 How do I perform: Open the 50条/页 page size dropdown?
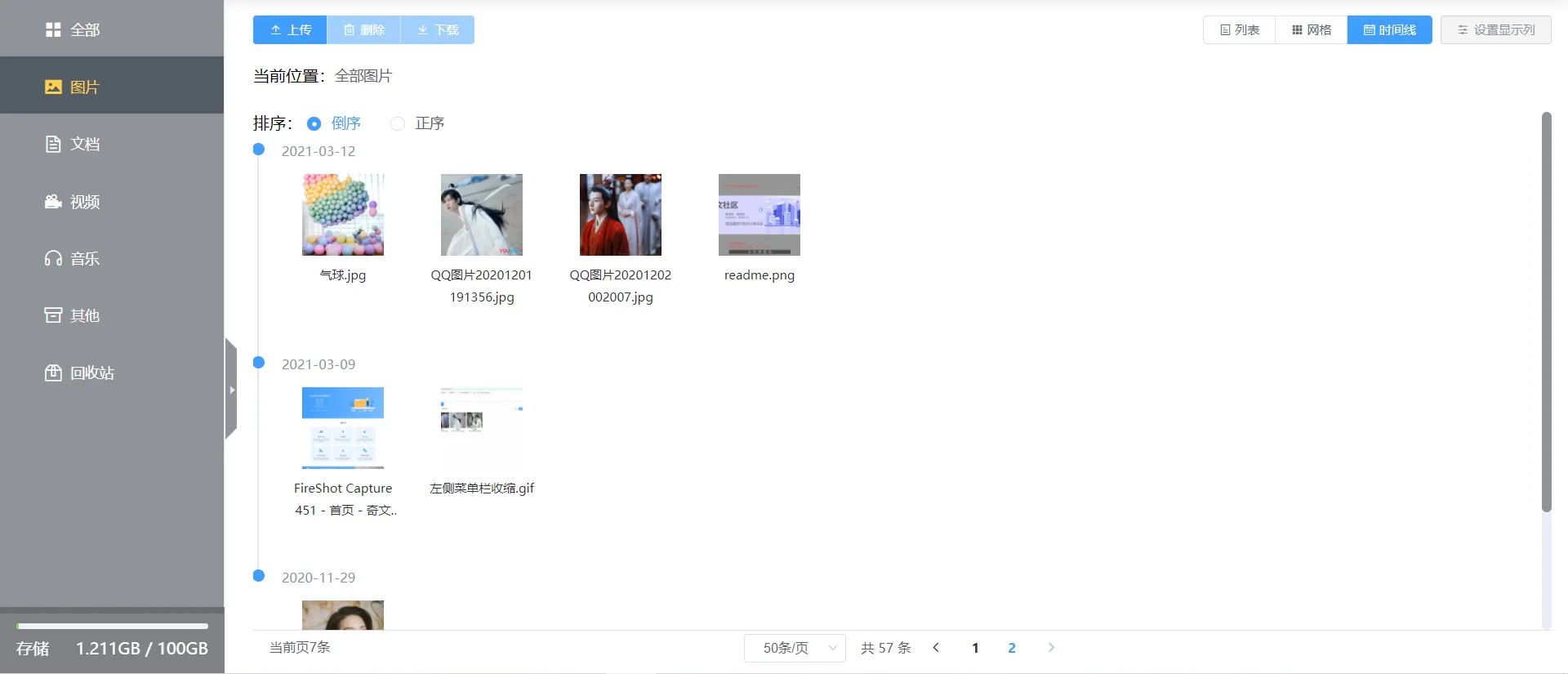[795, 648]
